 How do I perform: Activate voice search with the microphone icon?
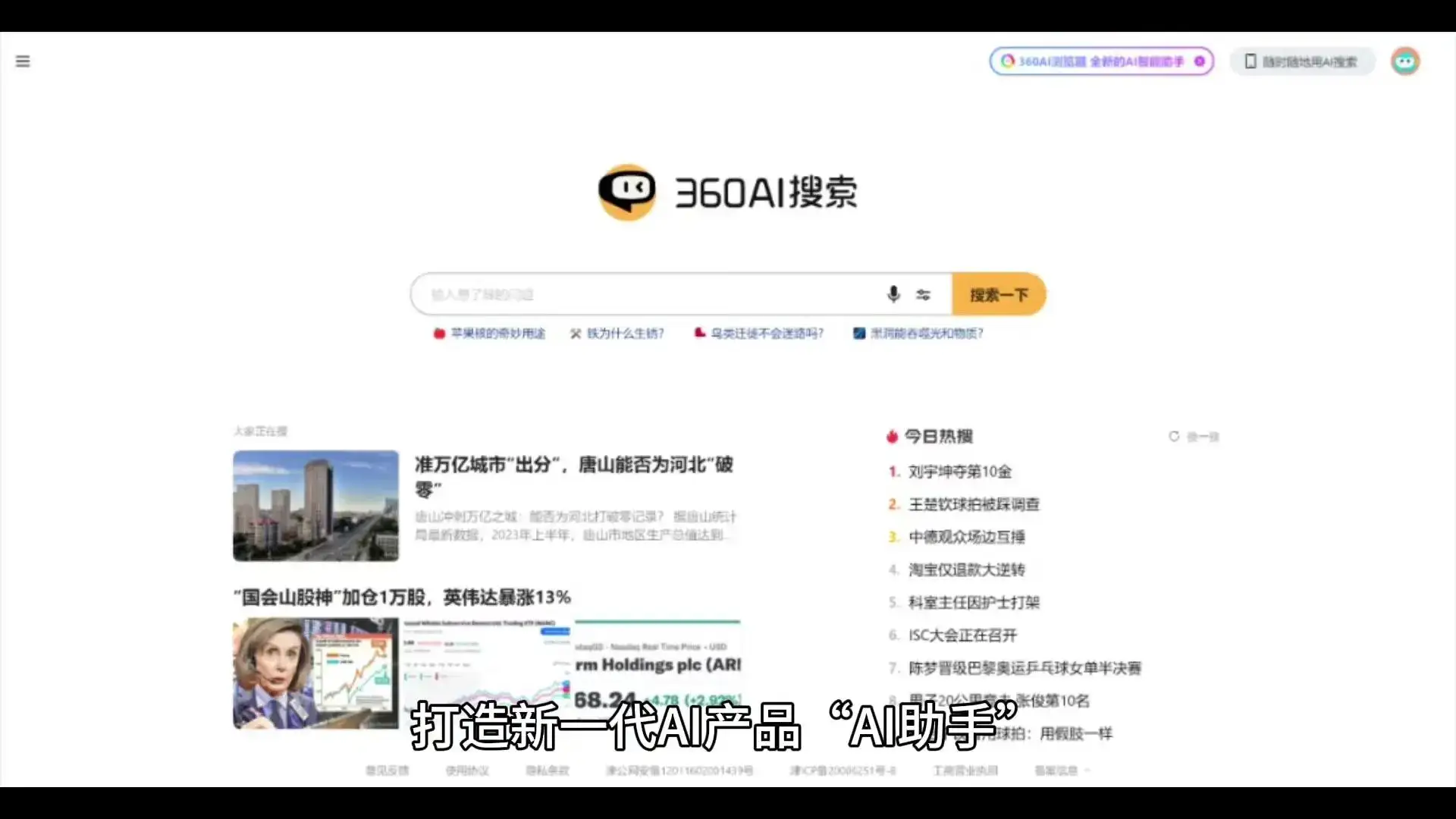point(893,294)
